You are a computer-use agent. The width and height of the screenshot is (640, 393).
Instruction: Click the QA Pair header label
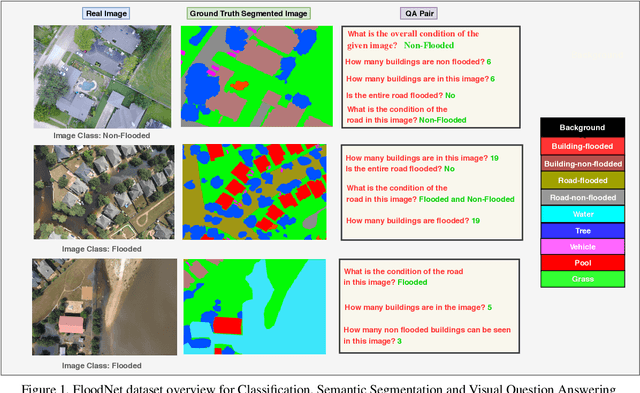tap(419, 13)
